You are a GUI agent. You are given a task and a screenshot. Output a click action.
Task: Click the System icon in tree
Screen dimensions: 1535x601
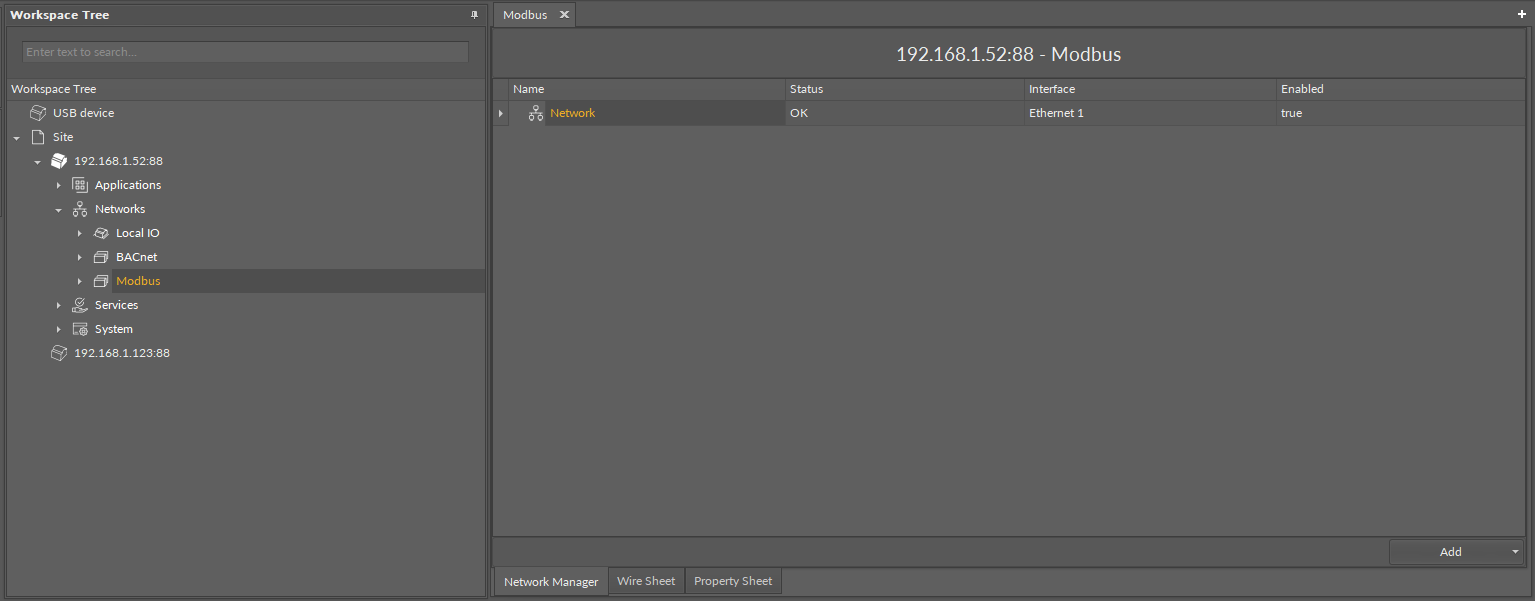pyautogui.click(x=80, y=329)
